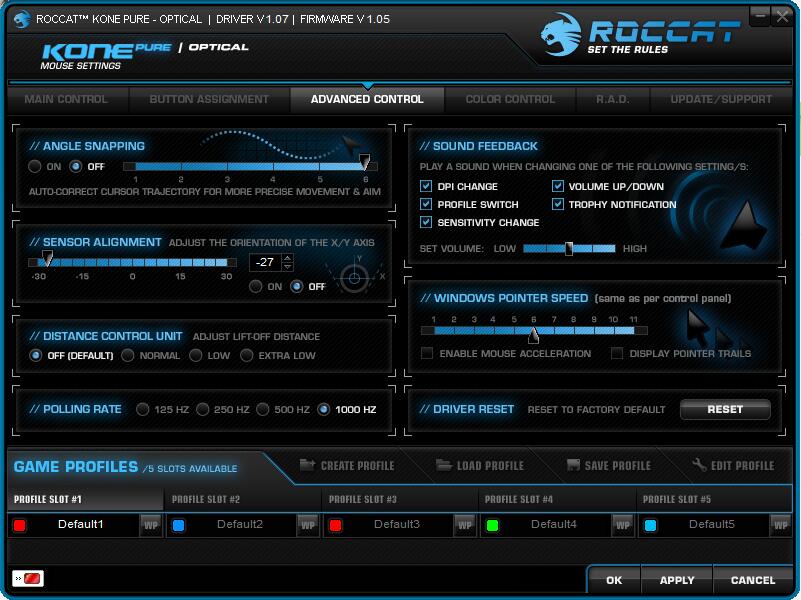Click the Create Profile icon
Screen dimensions: 801x600
click(x=306, y=465)
